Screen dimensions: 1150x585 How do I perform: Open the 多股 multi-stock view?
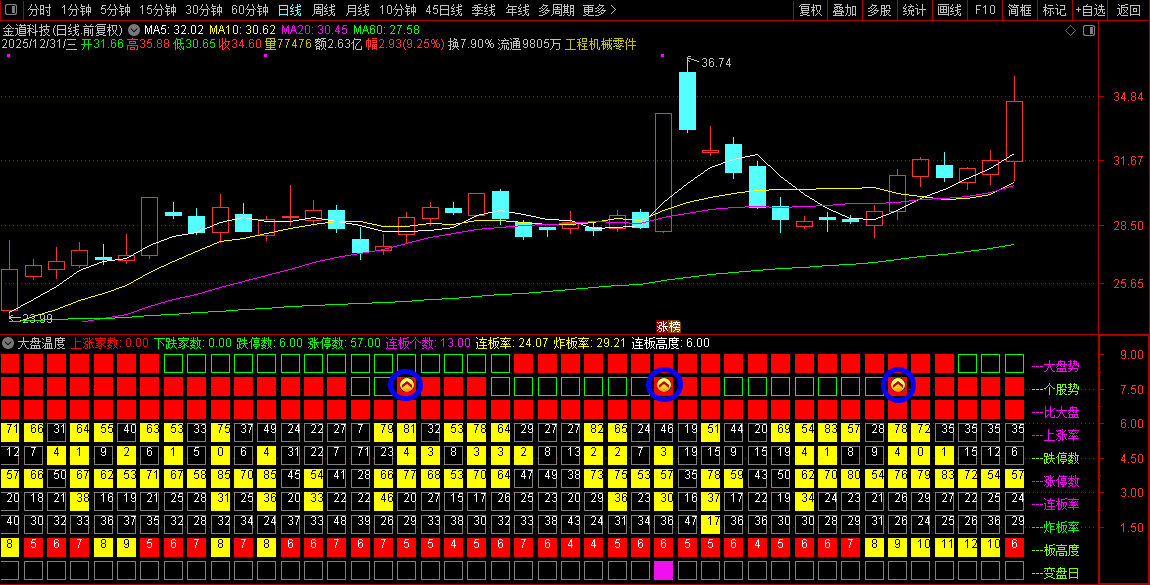879,10
